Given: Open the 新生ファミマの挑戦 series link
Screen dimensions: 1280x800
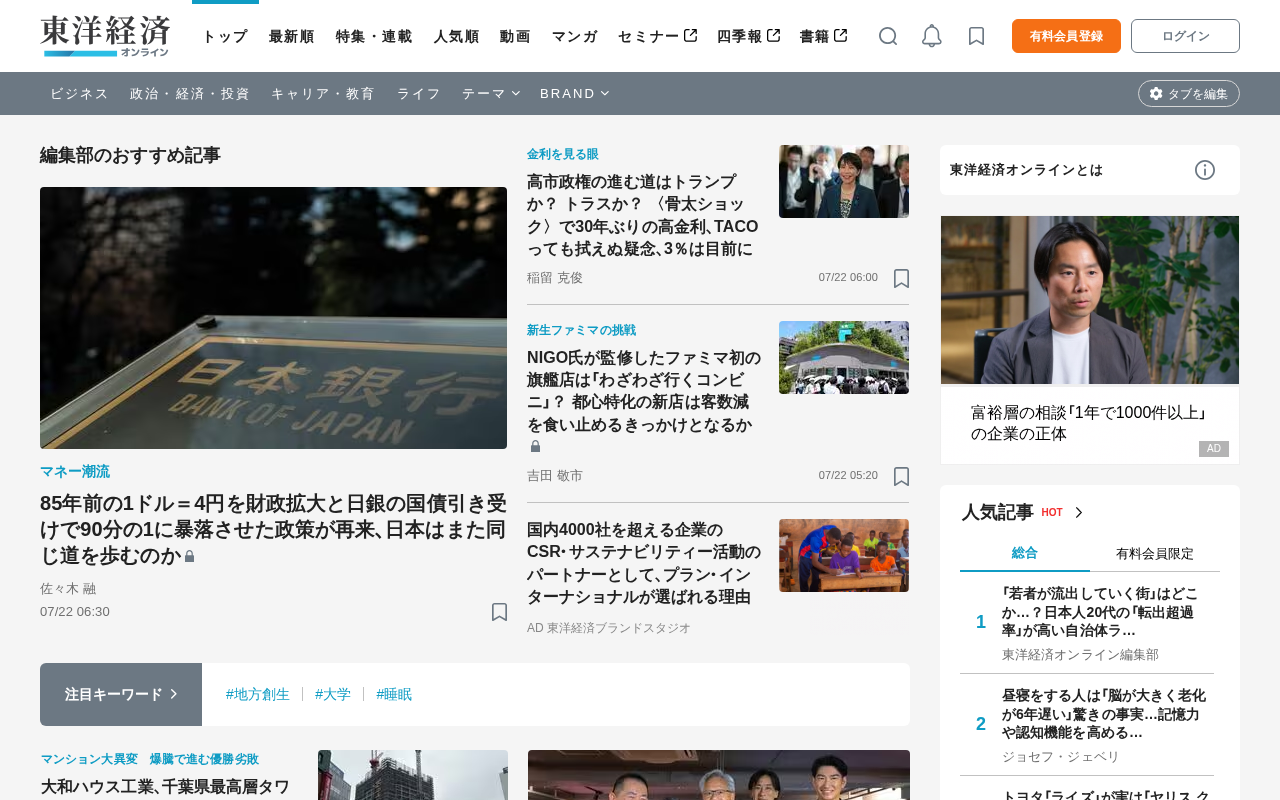Looking at the screenshot, I should 581,330.
